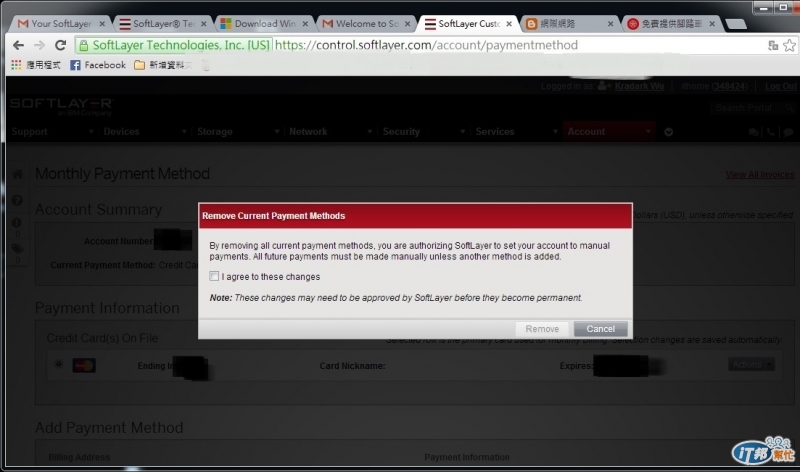
Task: Click the MasterCard logo on the card row
Action: click(x=84, y=365)
